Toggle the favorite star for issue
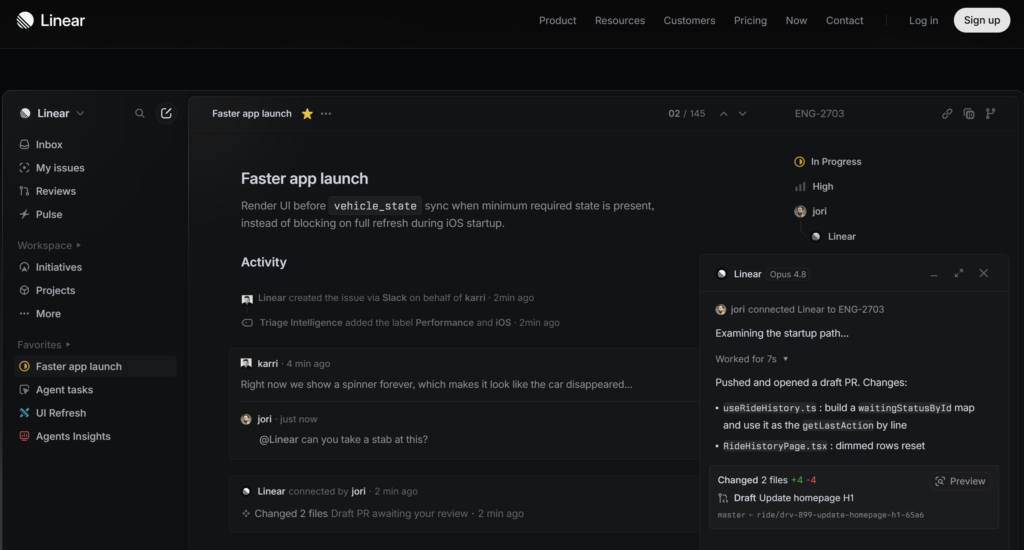 point(307,114)
